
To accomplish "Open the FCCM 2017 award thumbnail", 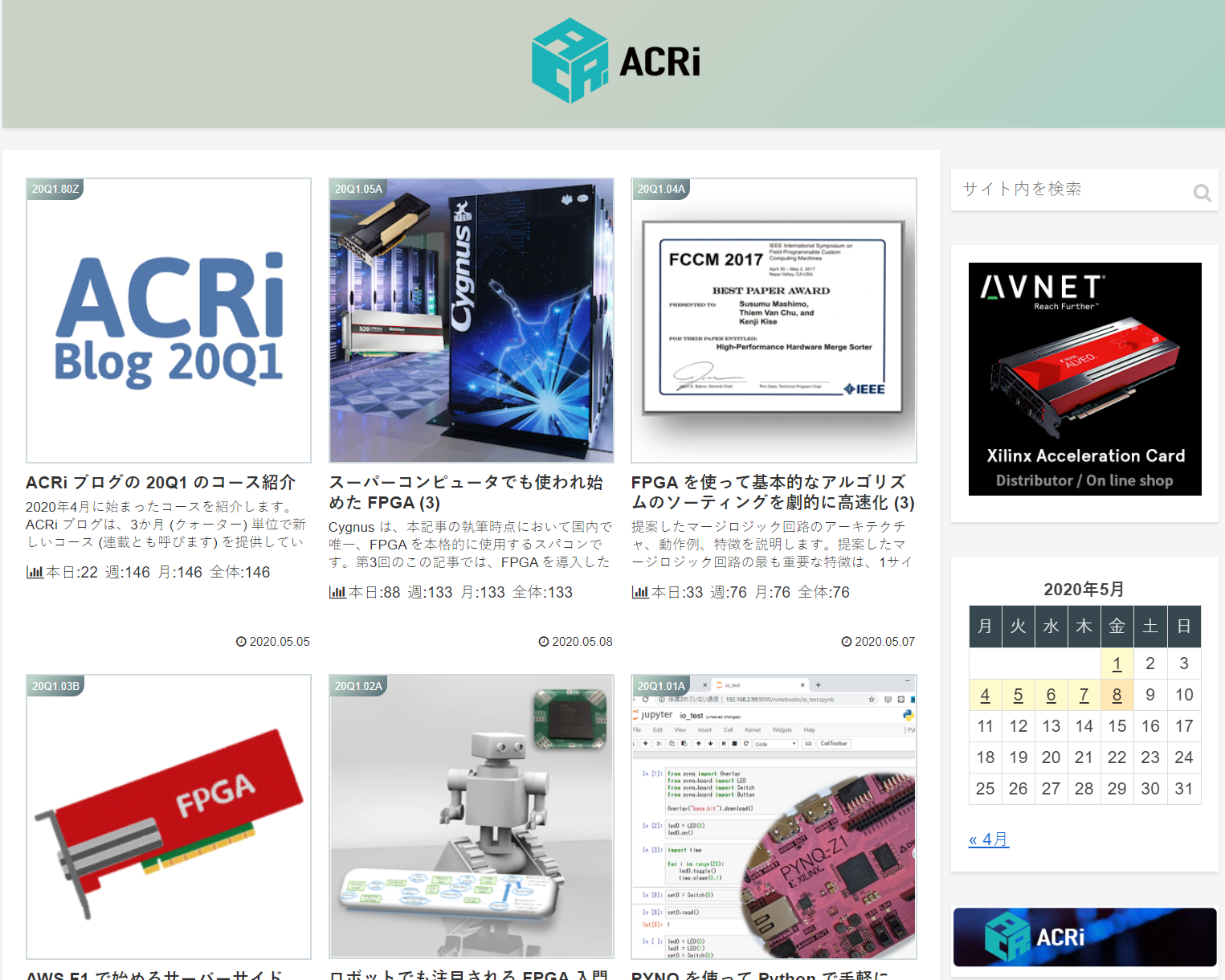I will (x=774, y=321).
